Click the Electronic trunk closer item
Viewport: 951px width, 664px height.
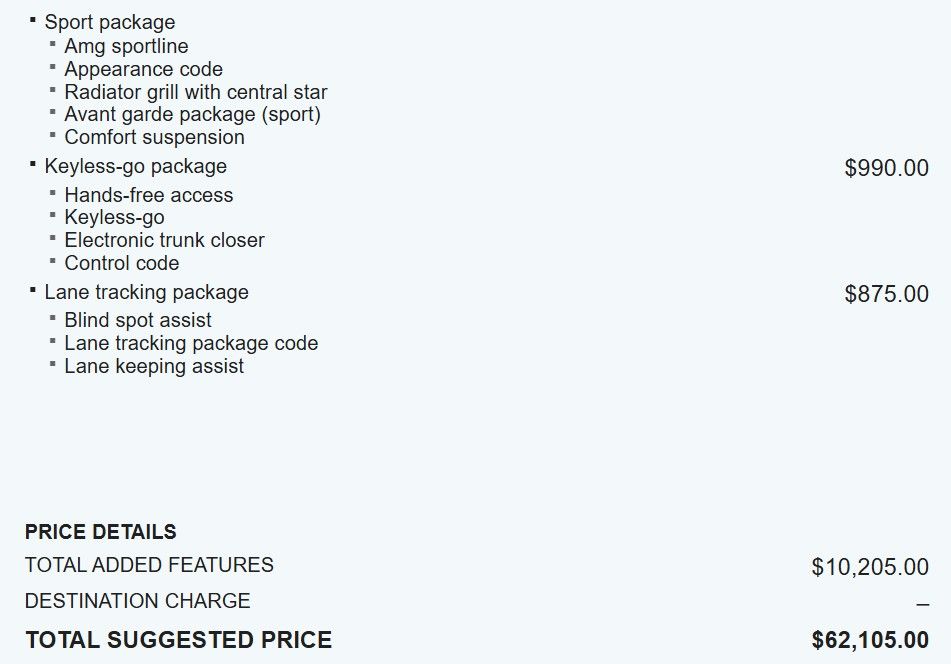(164, 240)
